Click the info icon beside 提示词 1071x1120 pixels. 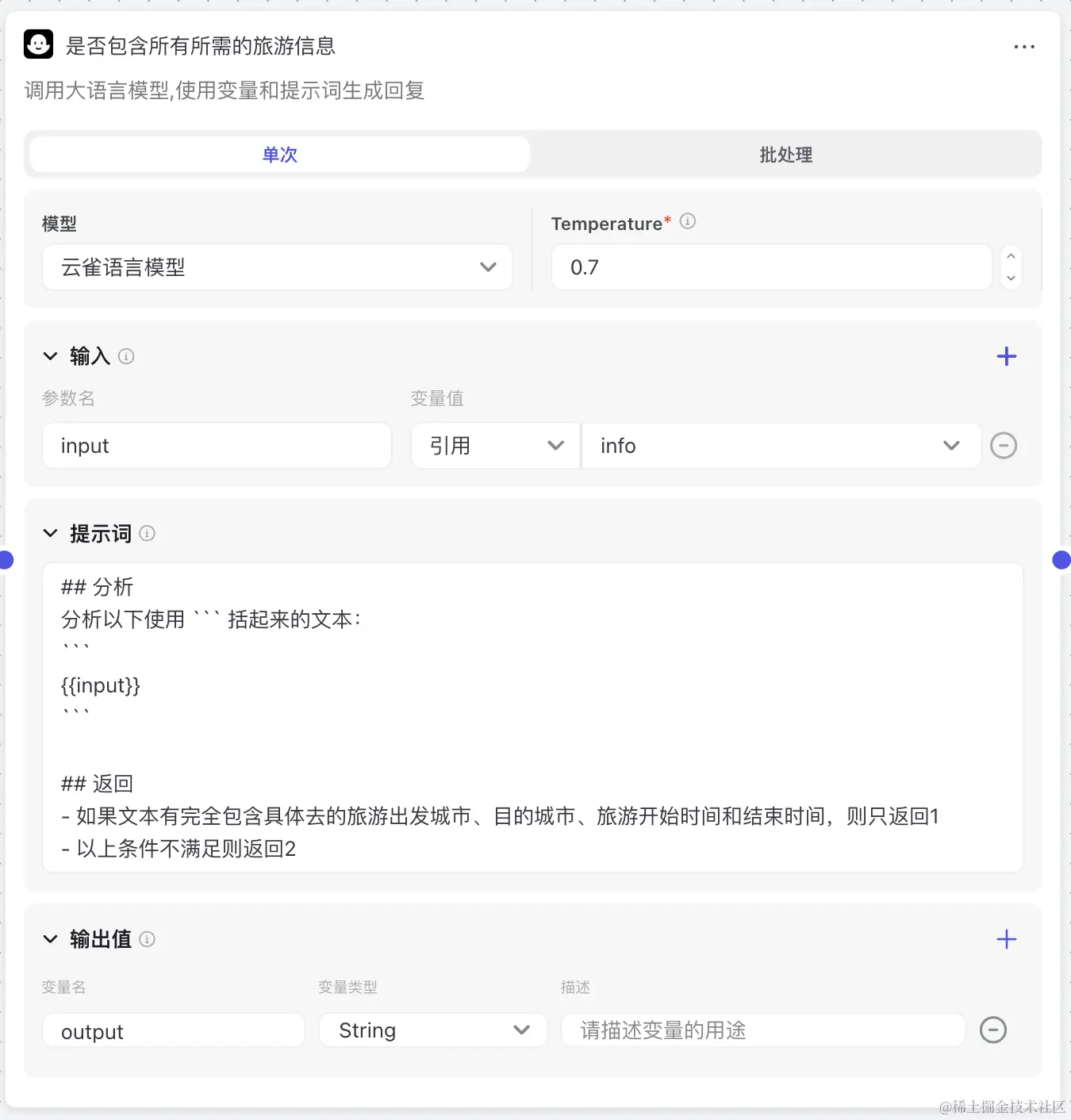[147, 534]
